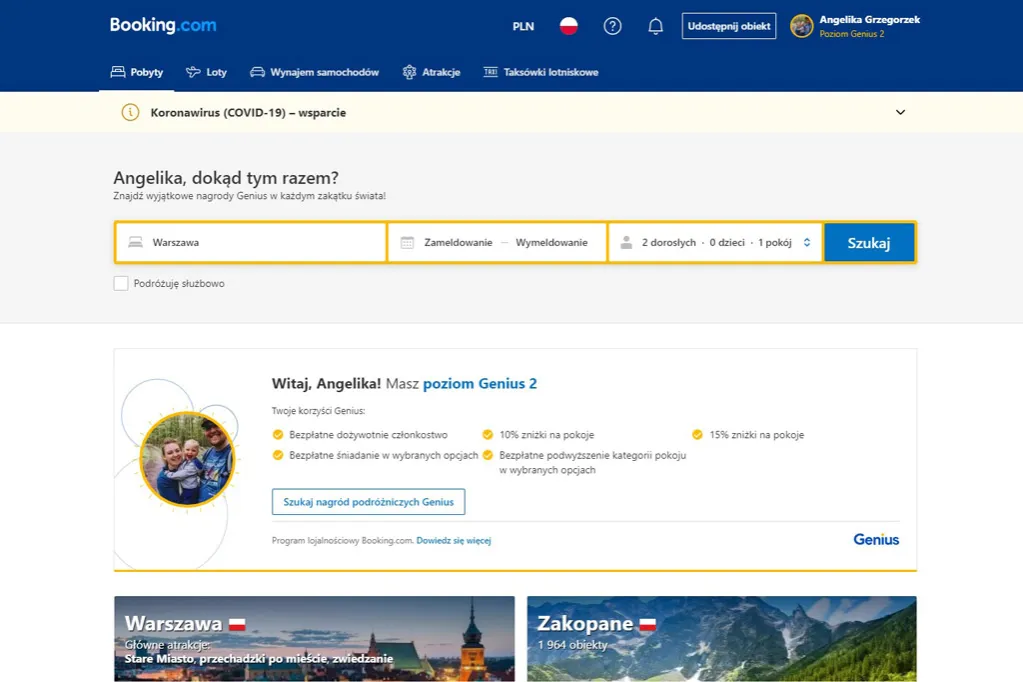Open the Angelika Grzegorzek profile menu

[858, 24]
